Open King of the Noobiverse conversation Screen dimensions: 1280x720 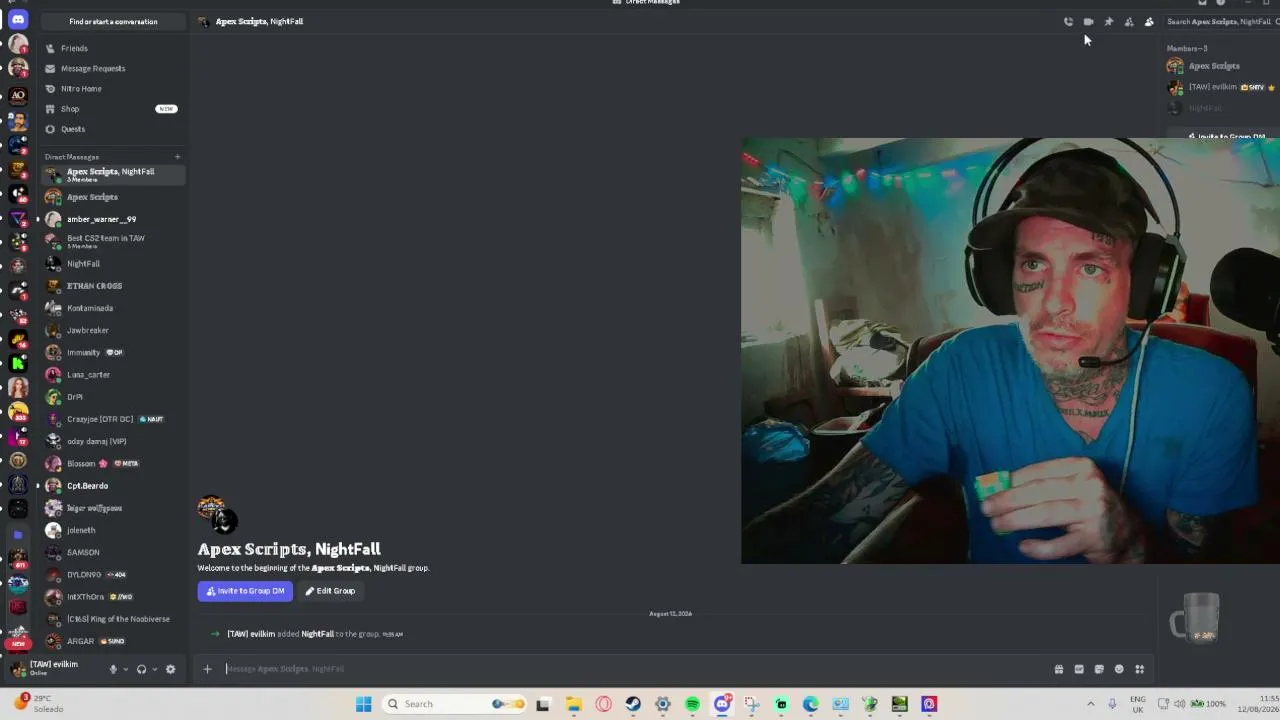pyautogui.click(x=113, y=619)
